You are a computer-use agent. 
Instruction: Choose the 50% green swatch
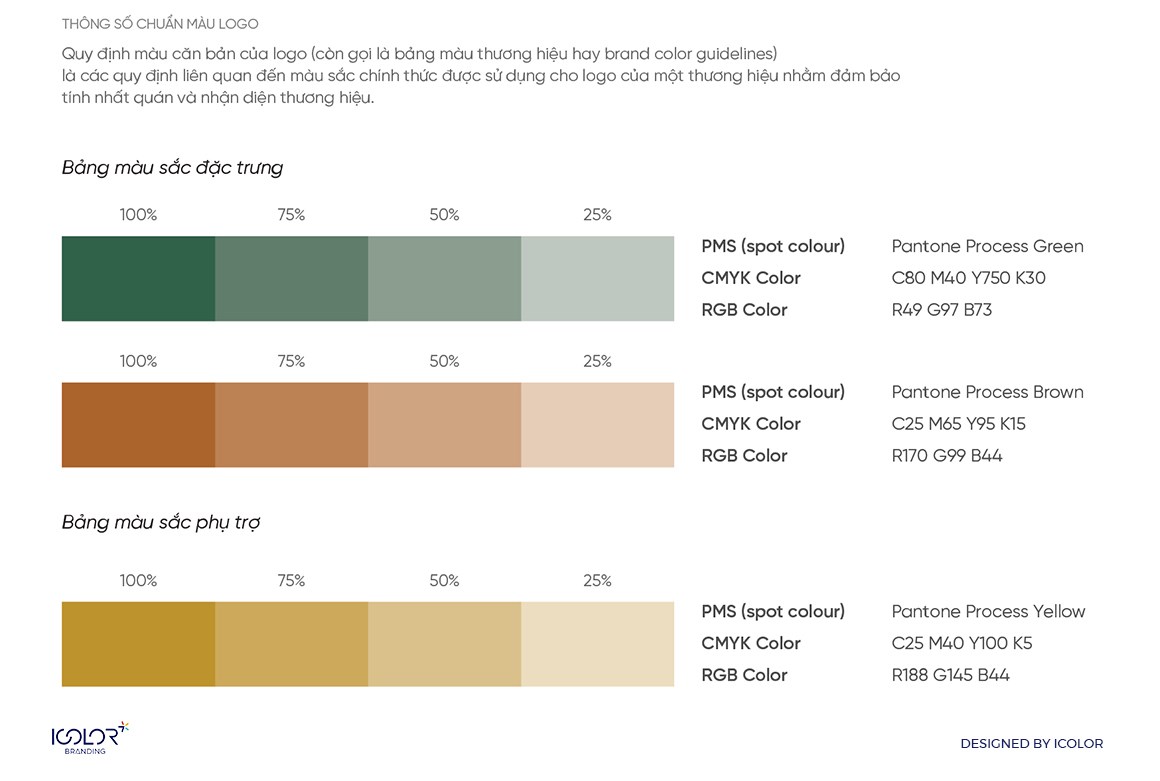tap(444, 279)
